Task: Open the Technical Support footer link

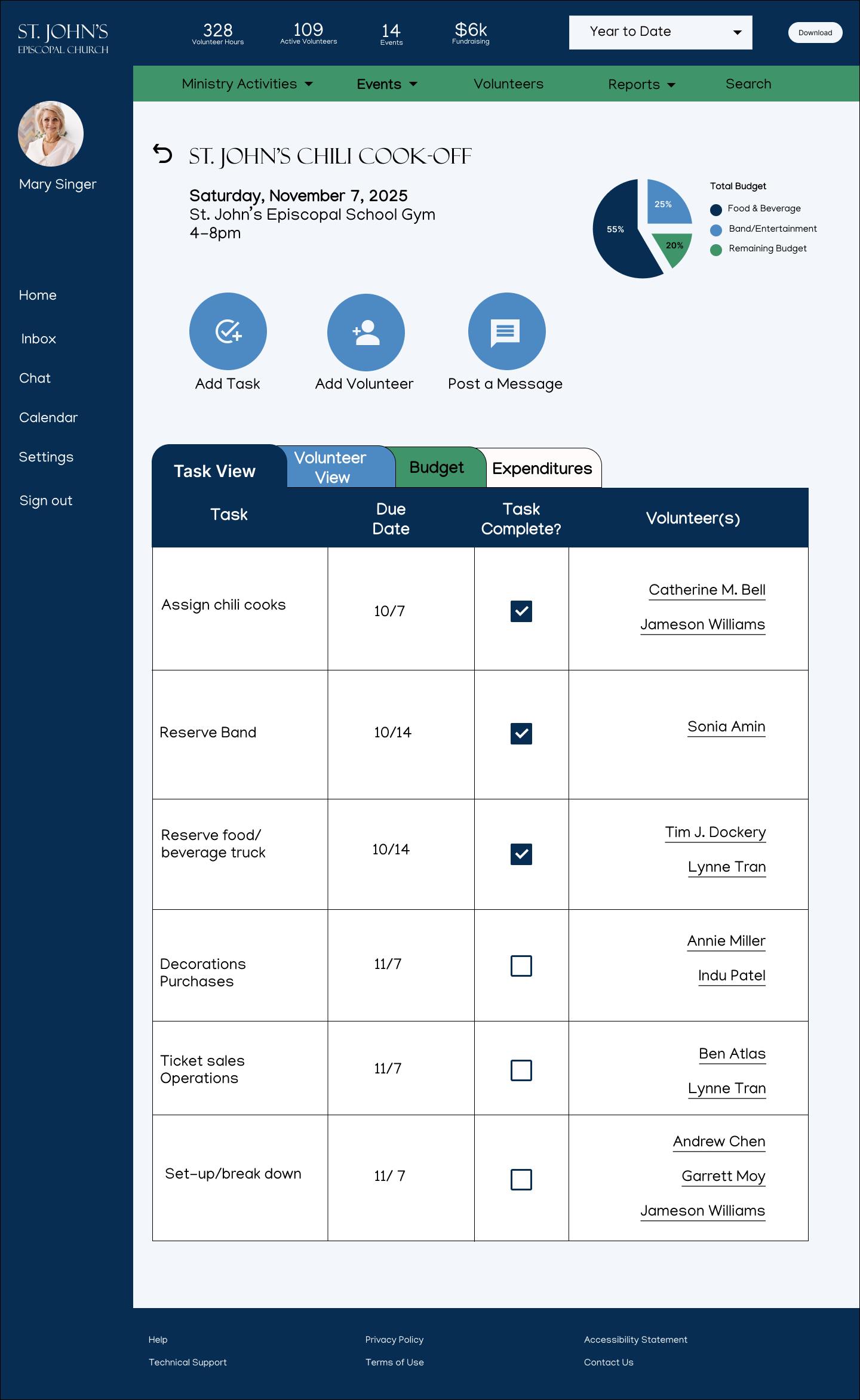Action: pyautogui.click(x=188, y=1362)
